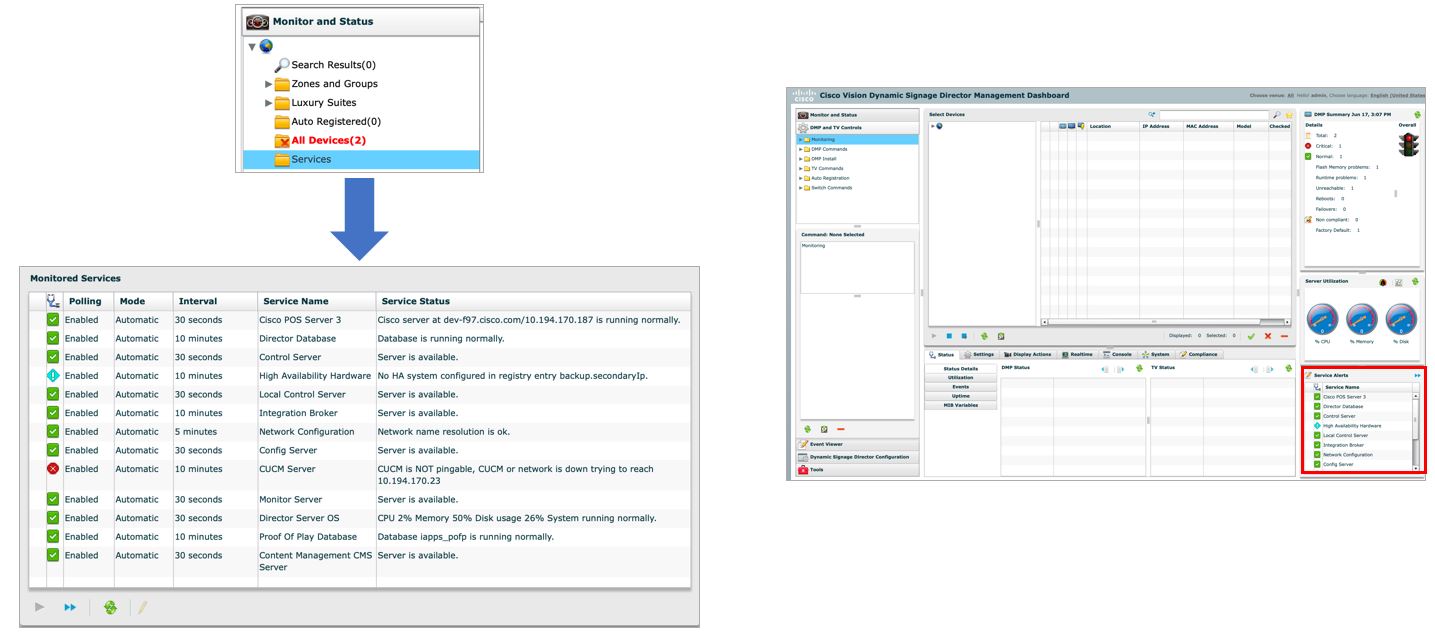Switch to the Realtime tab

click(x=1078, y=354)
